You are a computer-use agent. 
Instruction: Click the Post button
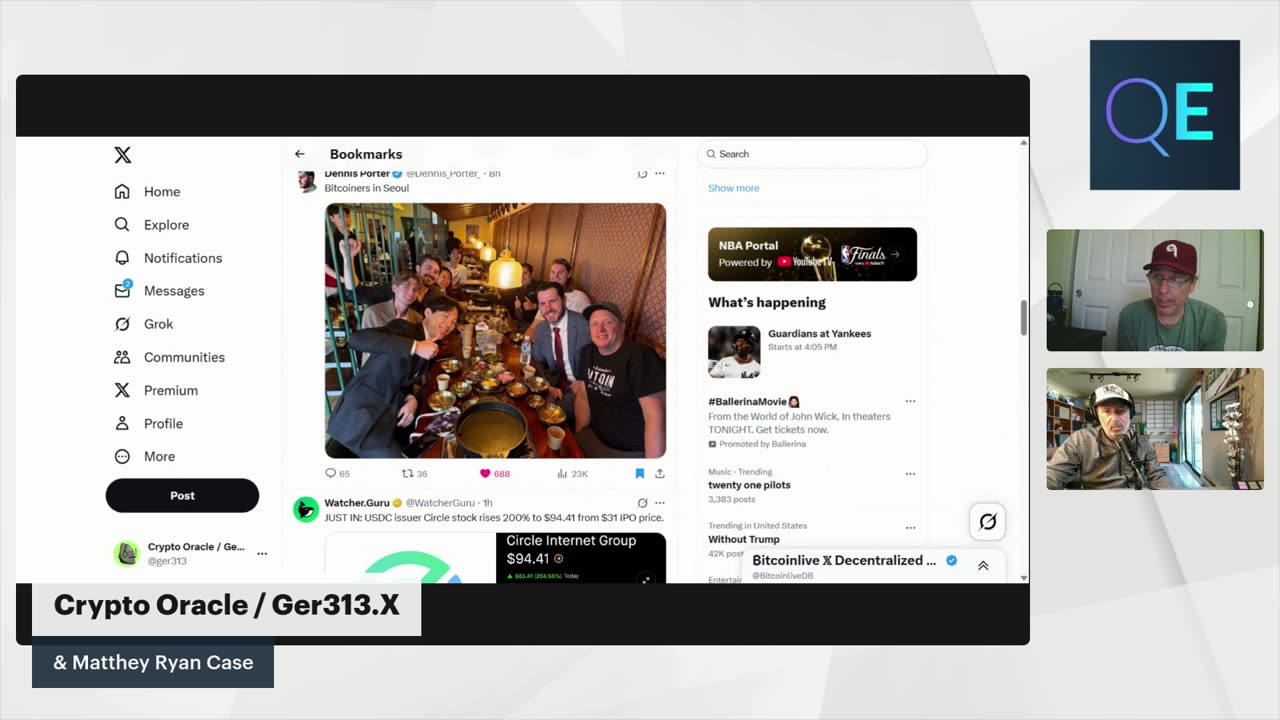pos(182,495)
